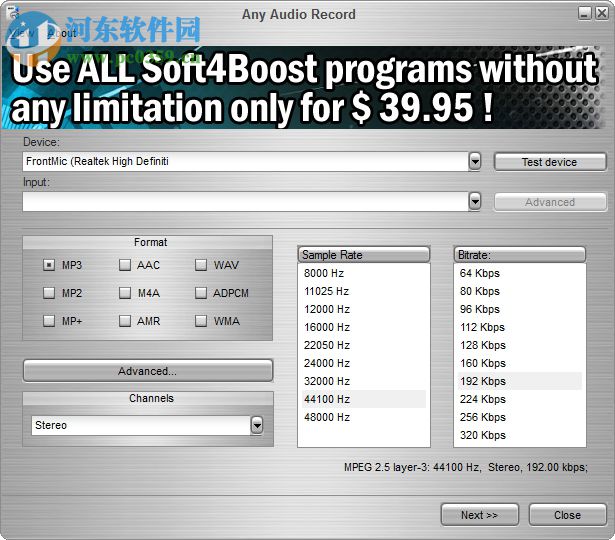The height and width of the screenshot is (540, 615).
Task: Open format Advanced... settings button
Action: pyautogui.click(x=148, y=371)
